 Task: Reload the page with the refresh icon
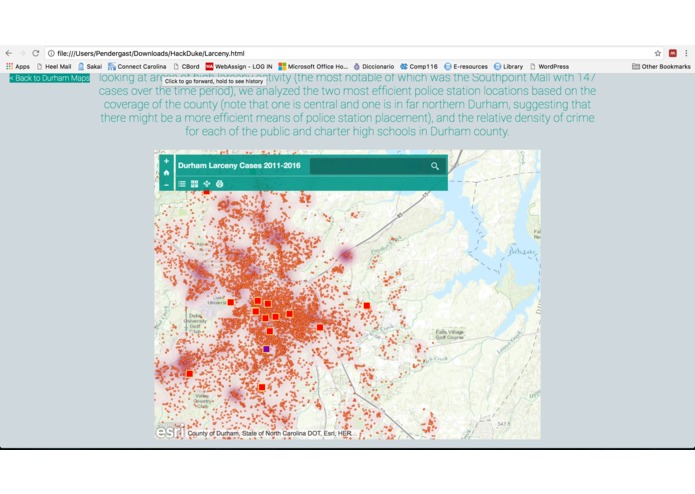click(x=35, y=53)
